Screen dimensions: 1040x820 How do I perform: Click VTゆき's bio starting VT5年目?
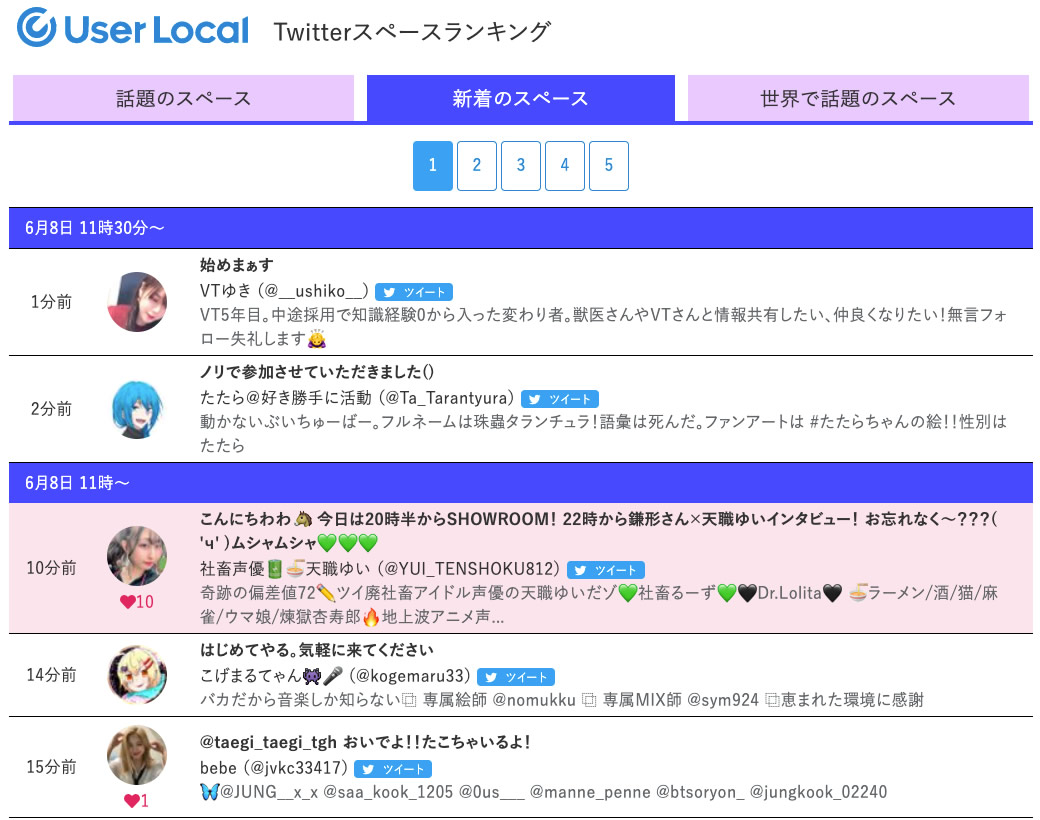604,326
